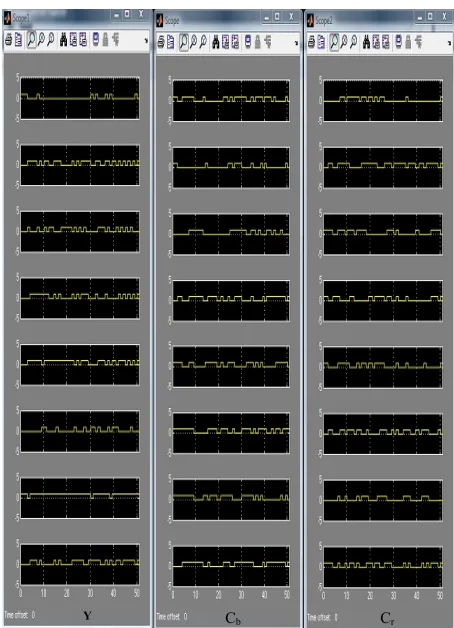Save current axes settings in Scope2 toolbar

point(376,42)
